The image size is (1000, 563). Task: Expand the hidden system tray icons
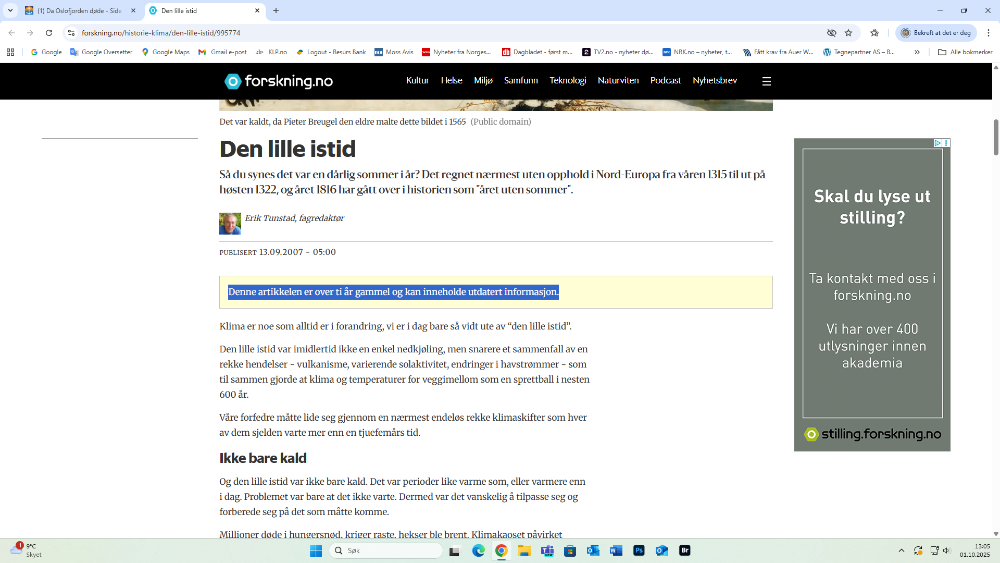tap(901, 550)
